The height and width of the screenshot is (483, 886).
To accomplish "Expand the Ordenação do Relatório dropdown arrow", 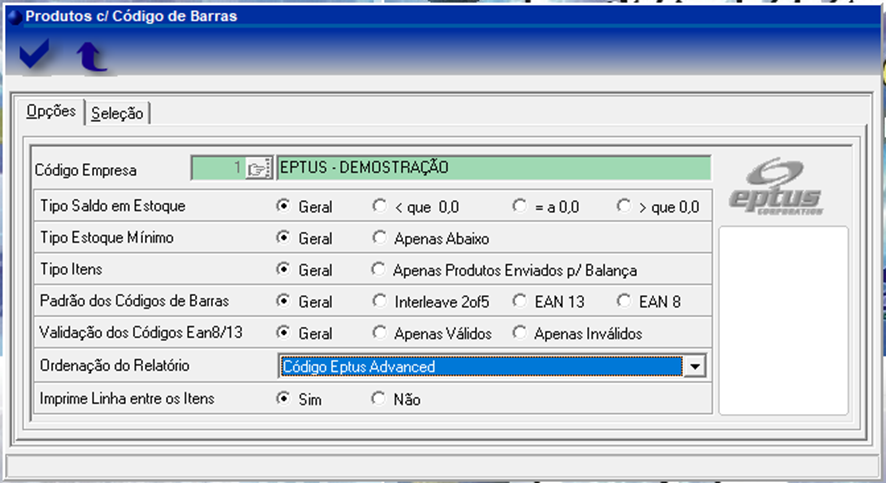I will point(696,367).
